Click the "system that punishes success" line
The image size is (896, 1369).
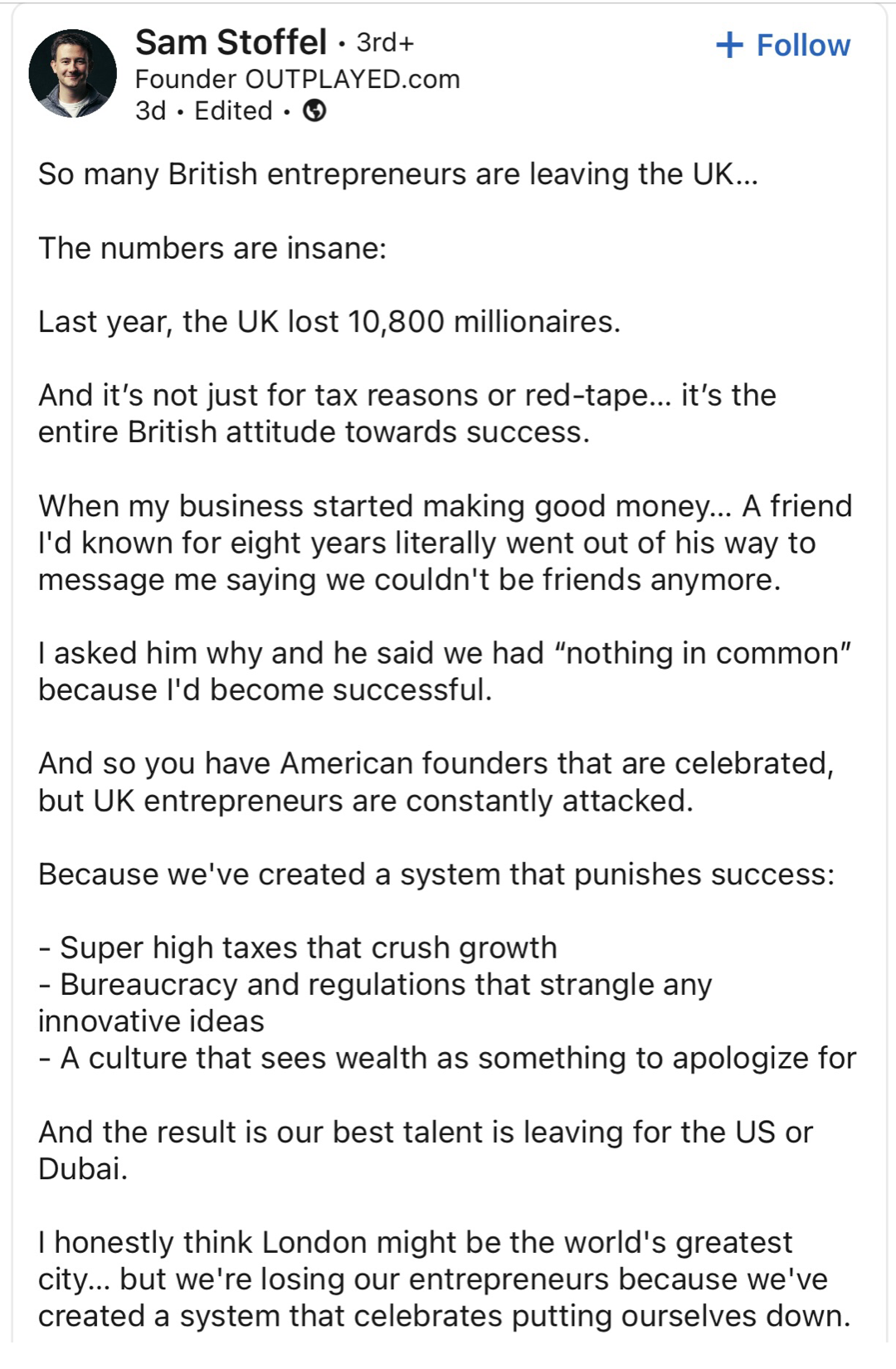pyautogui.click(x=436, y=875)
